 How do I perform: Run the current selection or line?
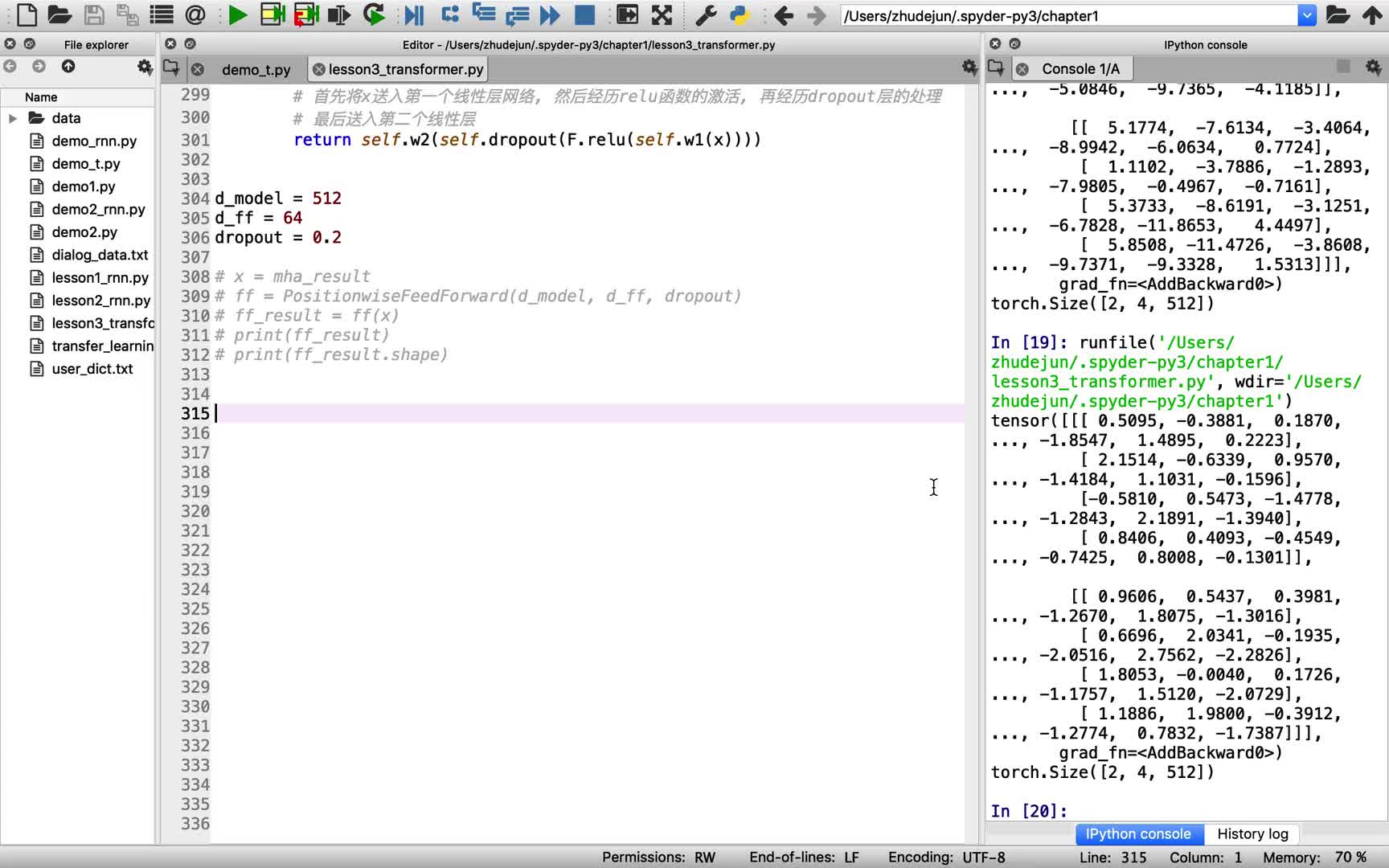[x=339, y=14]
